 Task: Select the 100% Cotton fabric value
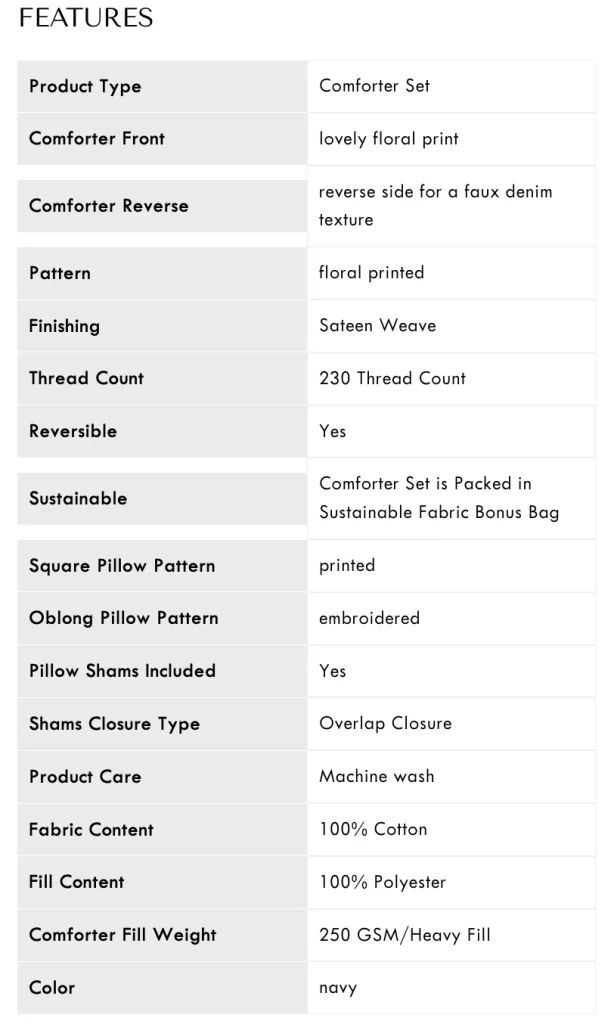(373, 829)
